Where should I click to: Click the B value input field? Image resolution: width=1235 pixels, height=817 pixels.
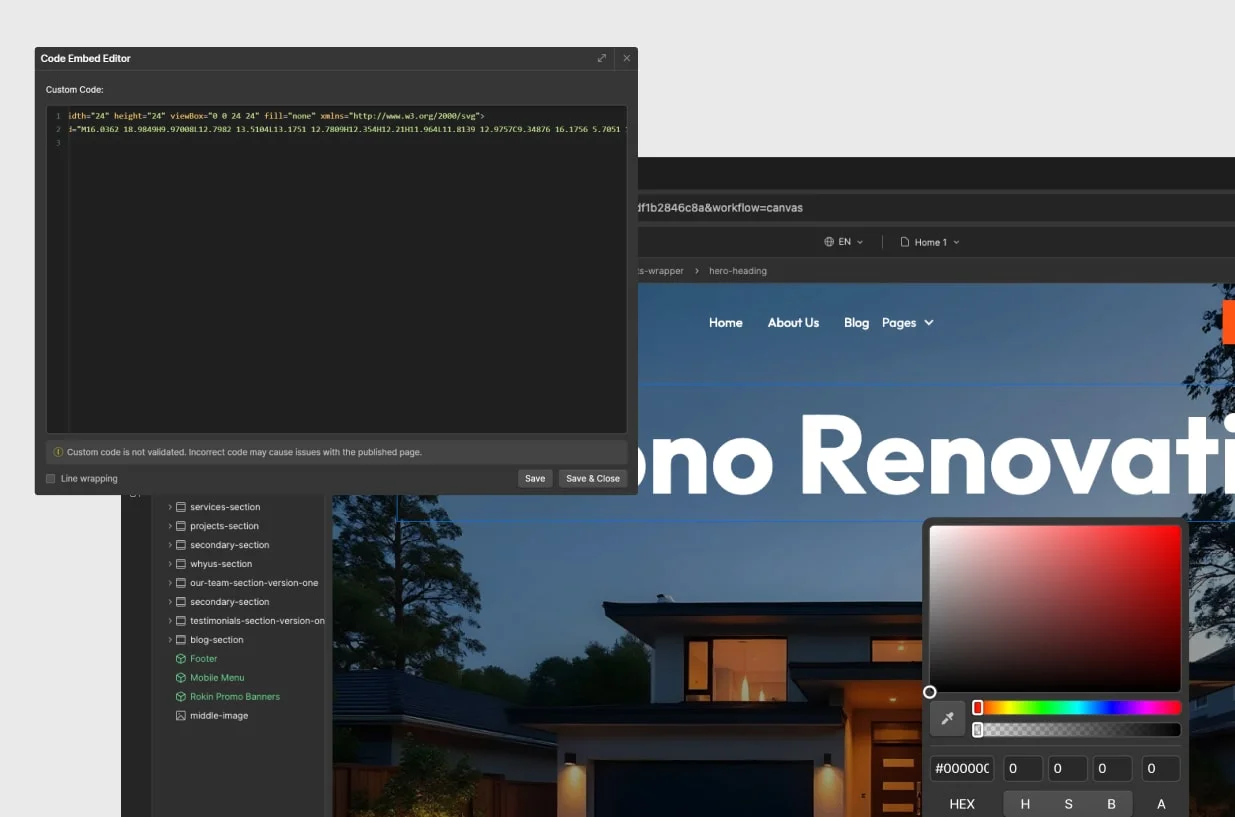pyautogui.click(x=1111, y=768)
